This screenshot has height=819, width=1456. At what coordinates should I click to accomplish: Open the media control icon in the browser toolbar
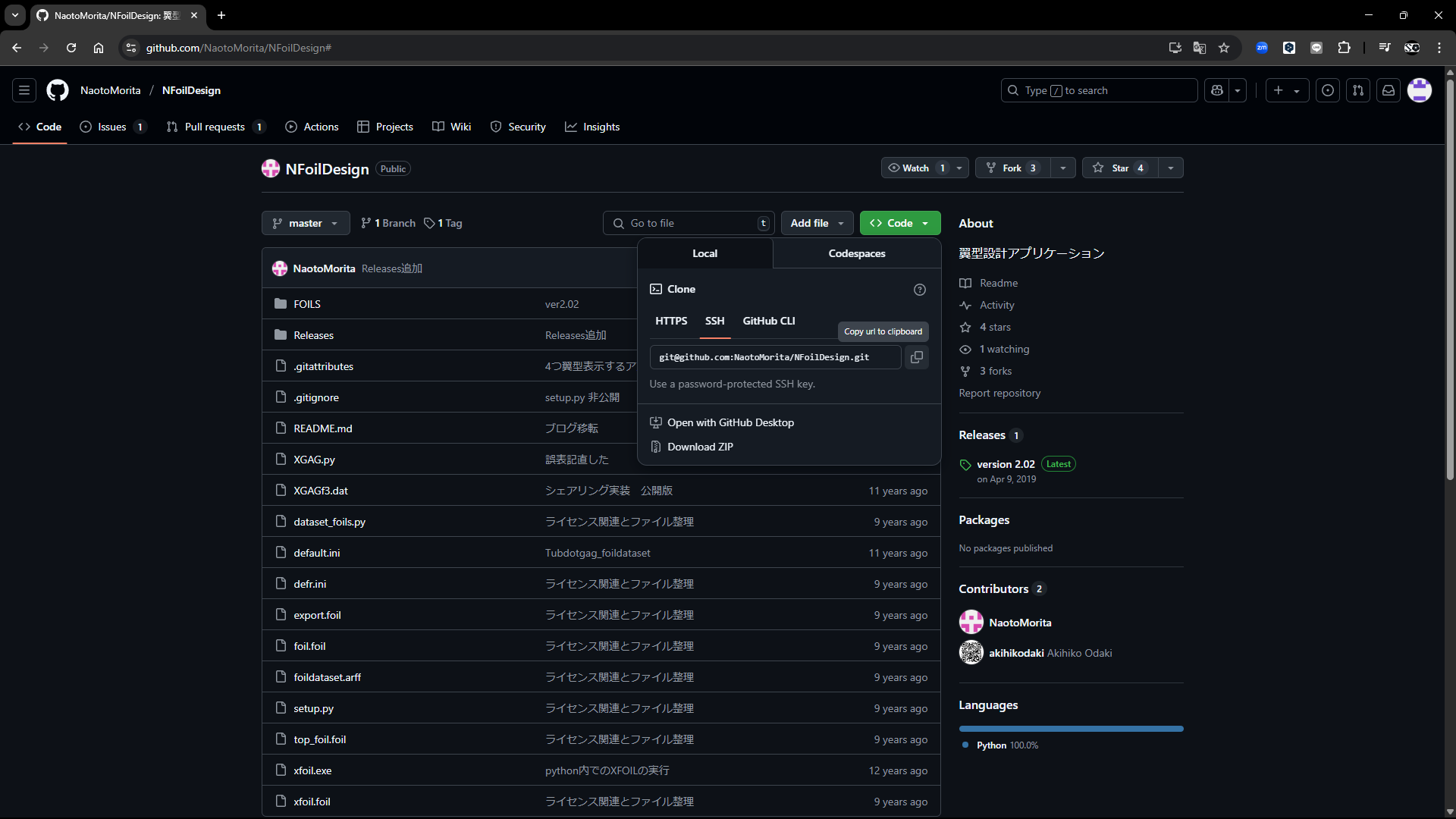tap(1385, 48)
